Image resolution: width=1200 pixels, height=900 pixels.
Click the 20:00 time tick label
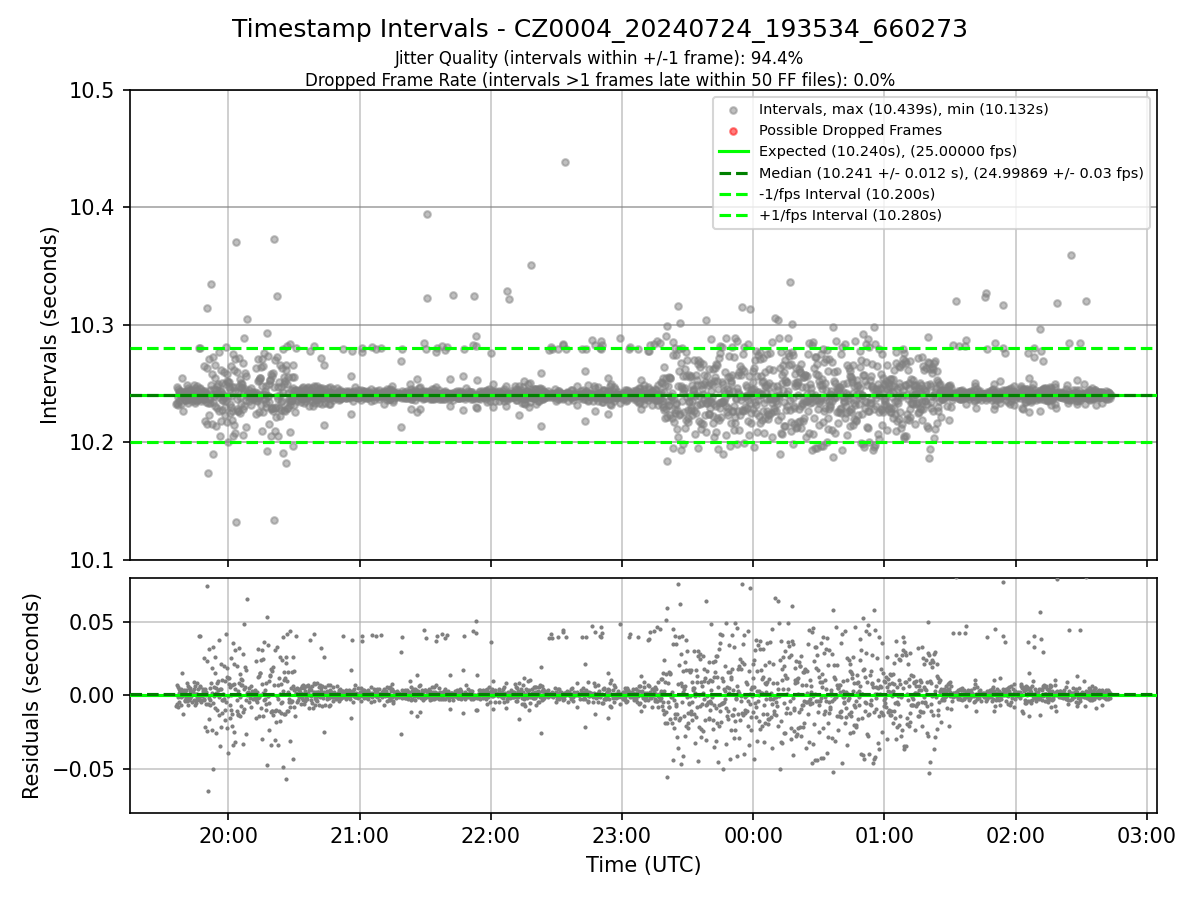point(228,836)
